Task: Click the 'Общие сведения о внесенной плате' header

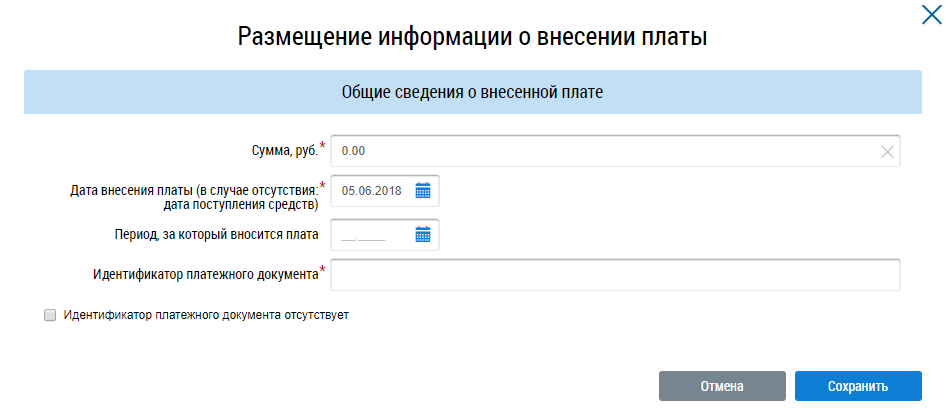Action: [x=473, y=92]
